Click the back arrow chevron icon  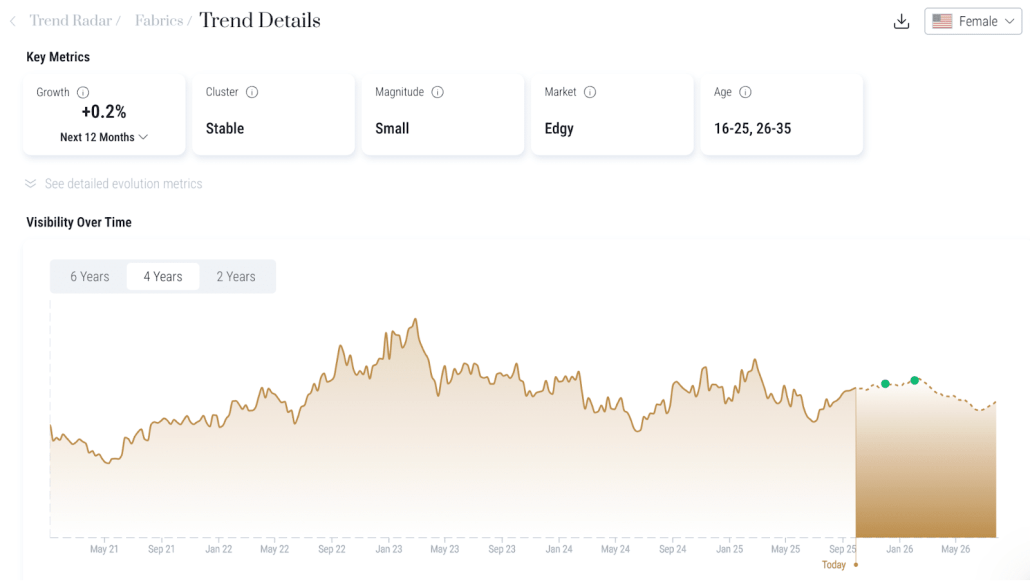[13, 21]
